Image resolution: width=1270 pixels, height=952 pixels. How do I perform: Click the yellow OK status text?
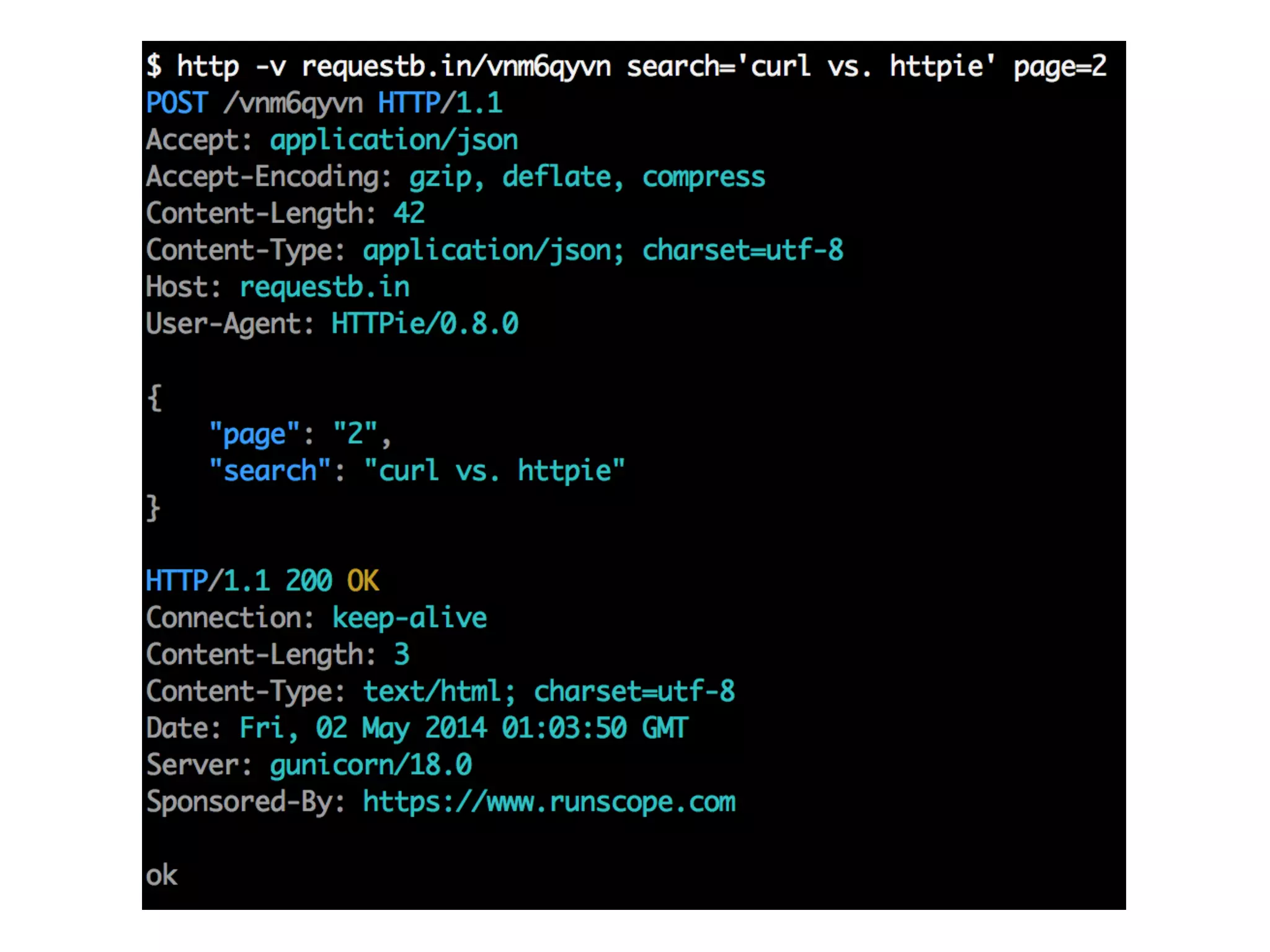click(363, 581)
